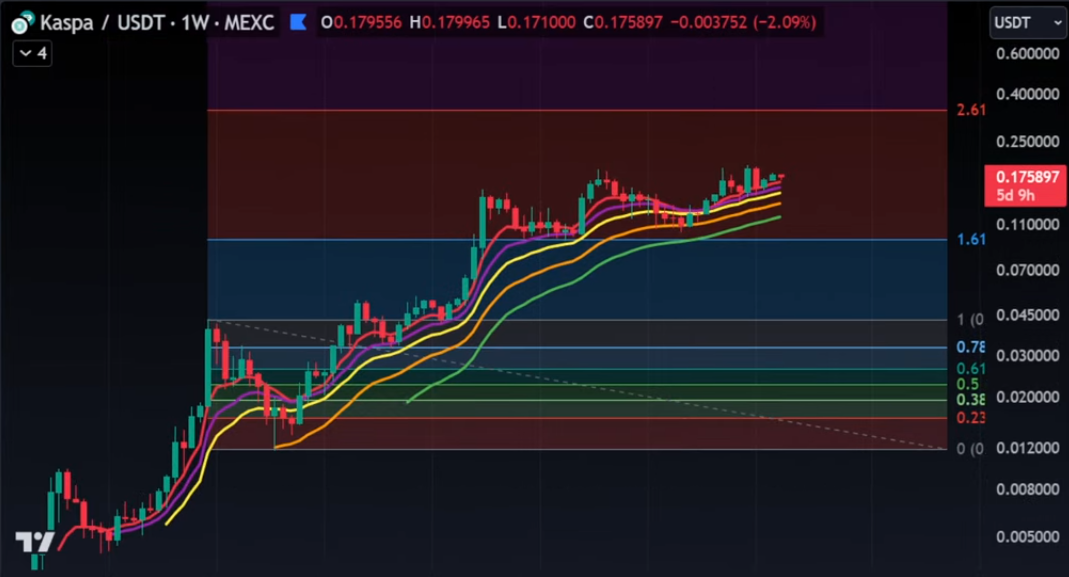
Task: Click the 0.250000 price axis label
Action: coord(1027,142)
